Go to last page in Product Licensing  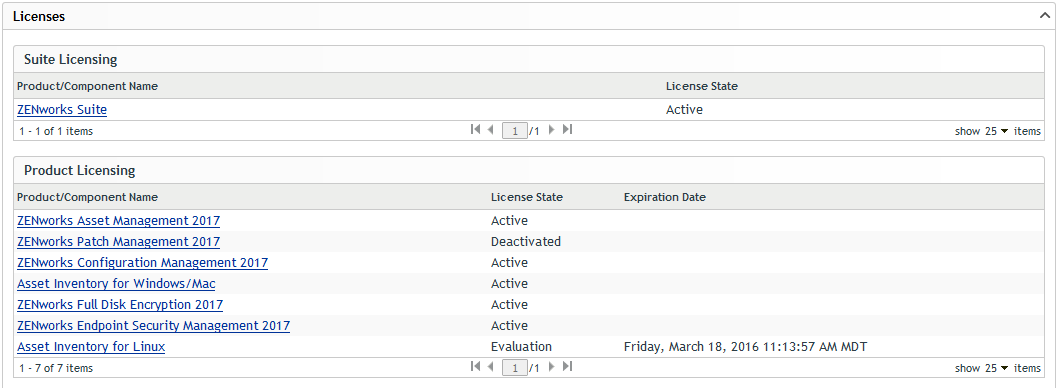[x=567, y=367]
